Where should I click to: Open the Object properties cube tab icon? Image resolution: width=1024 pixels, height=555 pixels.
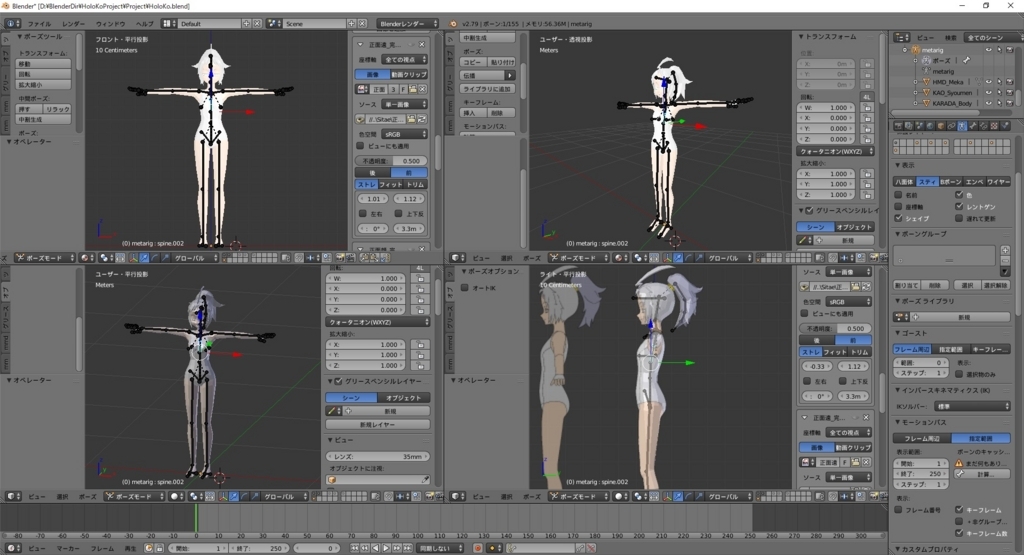click(x=941, y=126)
